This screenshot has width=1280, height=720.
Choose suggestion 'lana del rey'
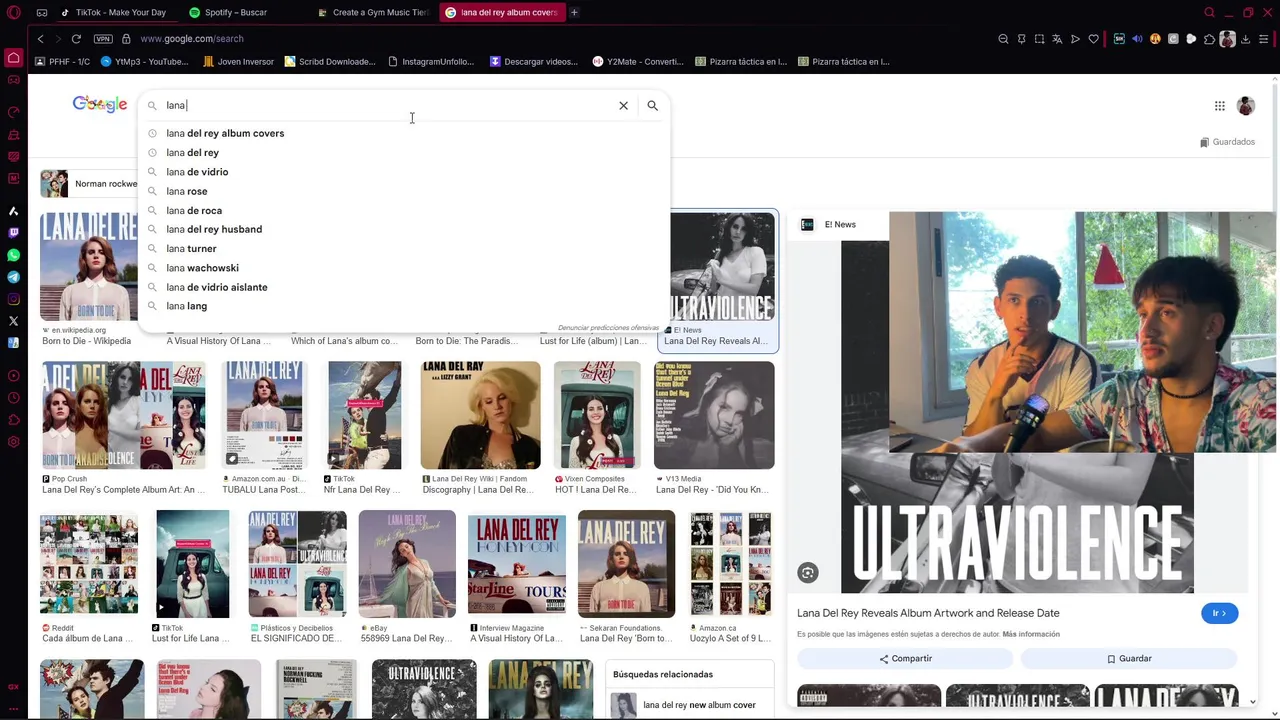[404, 153]
